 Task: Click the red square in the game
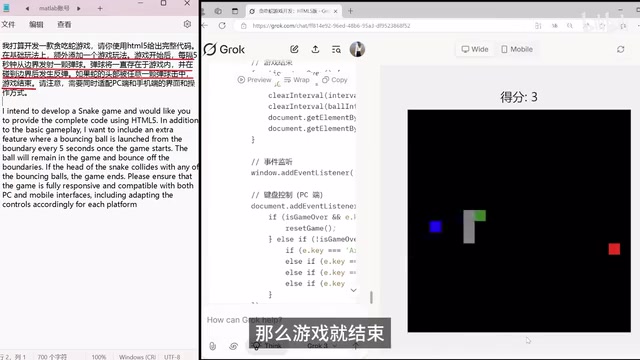click(614, 249)
